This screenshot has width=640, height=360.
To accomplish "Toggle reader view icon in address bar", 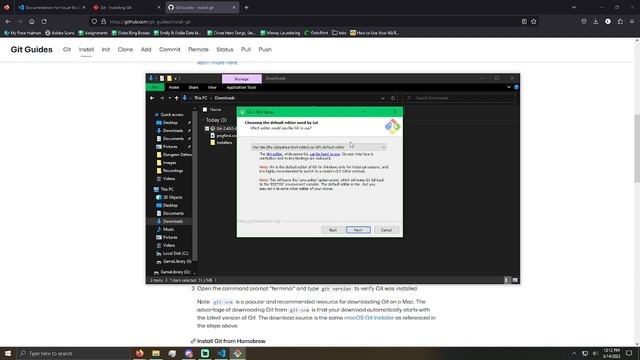I will pos(524,21).
